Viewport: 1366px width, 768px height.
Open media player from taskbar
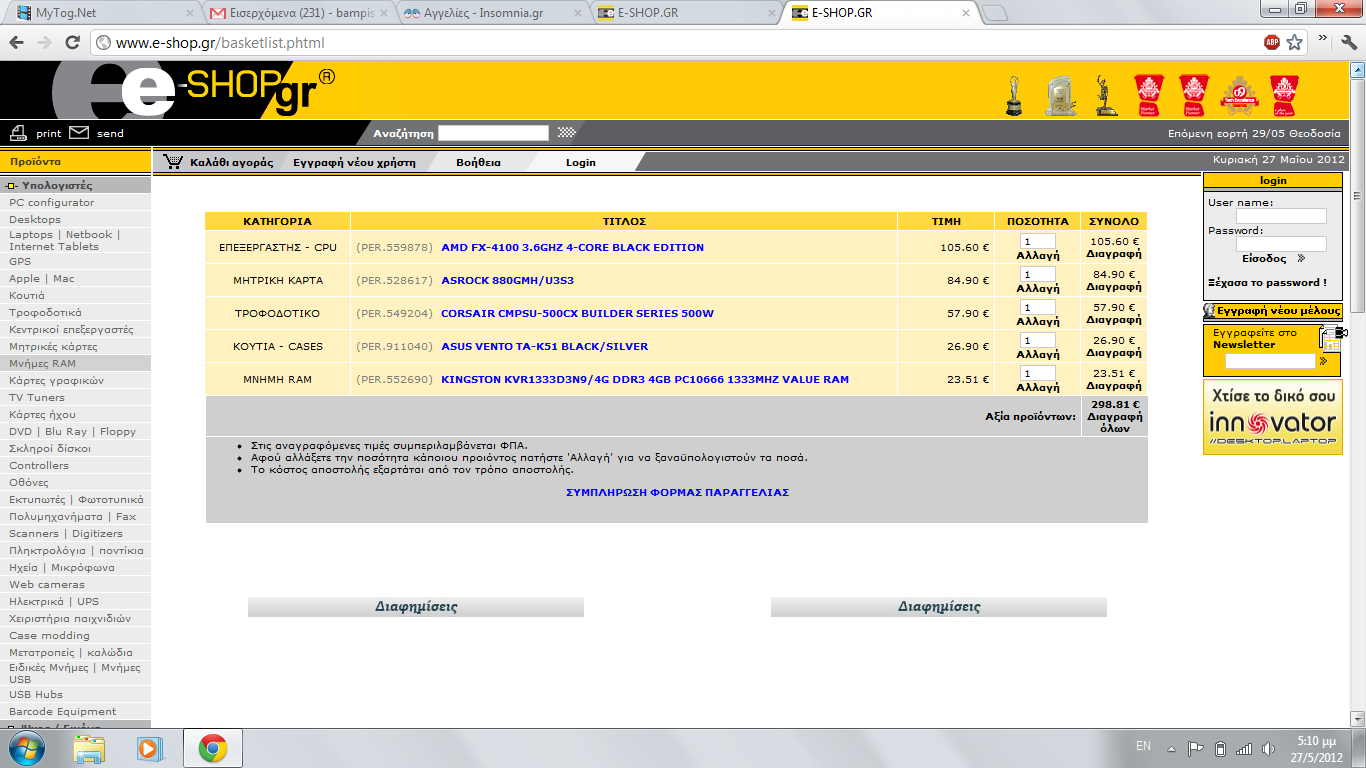149,748
